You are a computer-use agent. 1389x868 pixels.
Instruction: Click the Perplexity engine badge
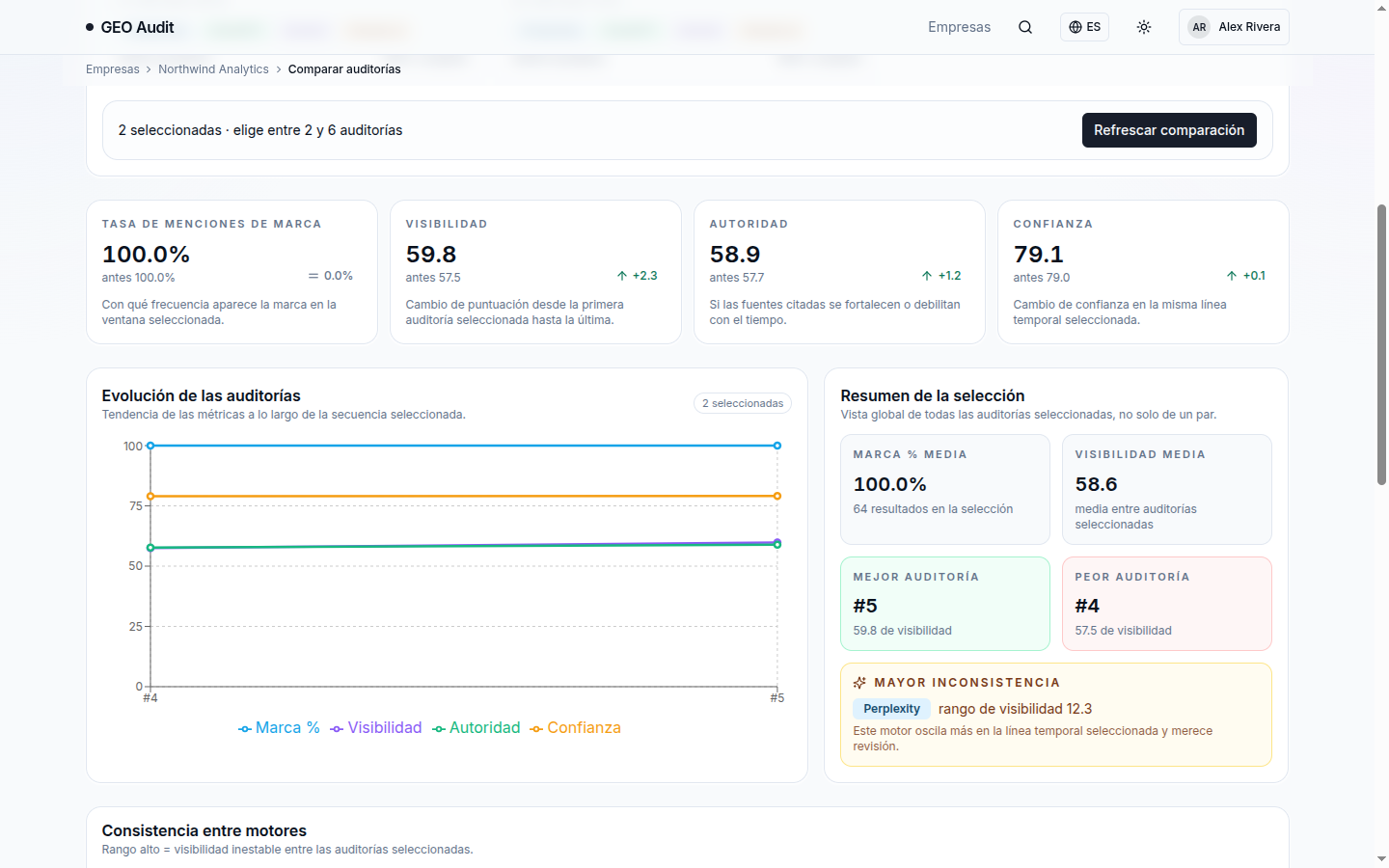pos(891,709)
